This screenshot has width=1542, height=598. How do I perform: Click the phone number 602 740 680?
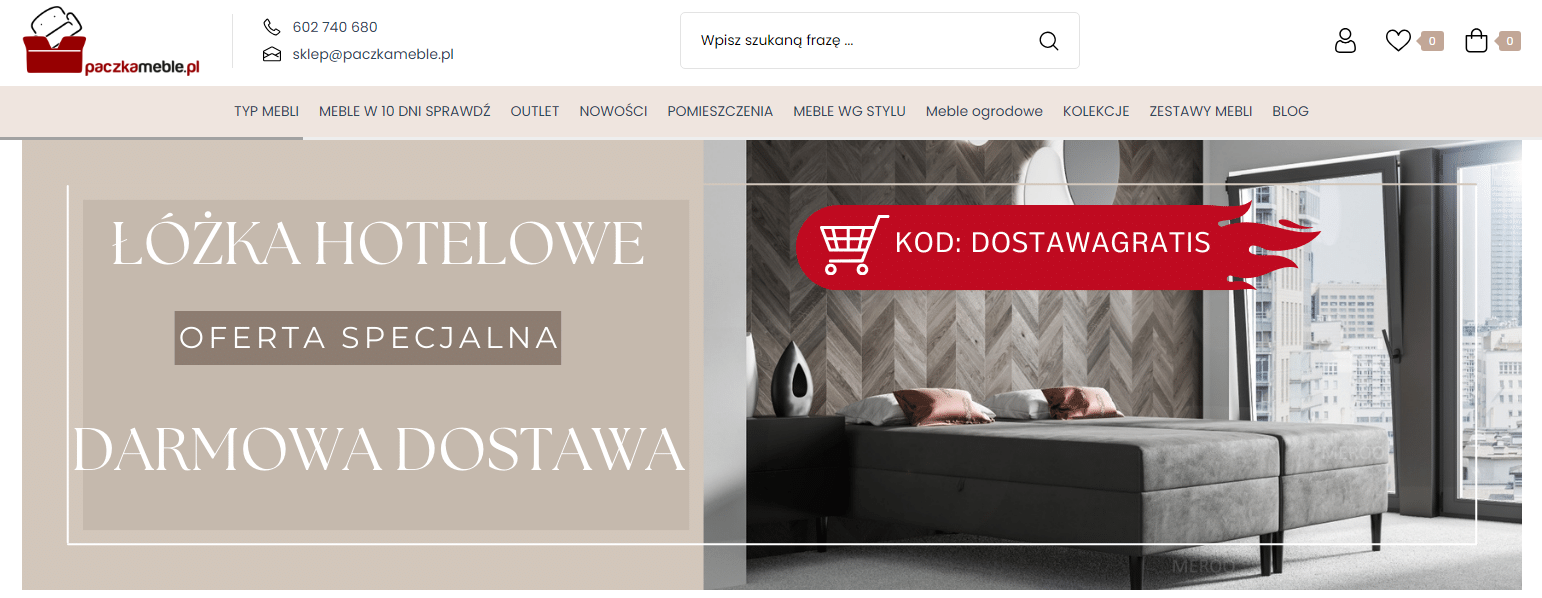pyautogui.click(x=335, y=27)
